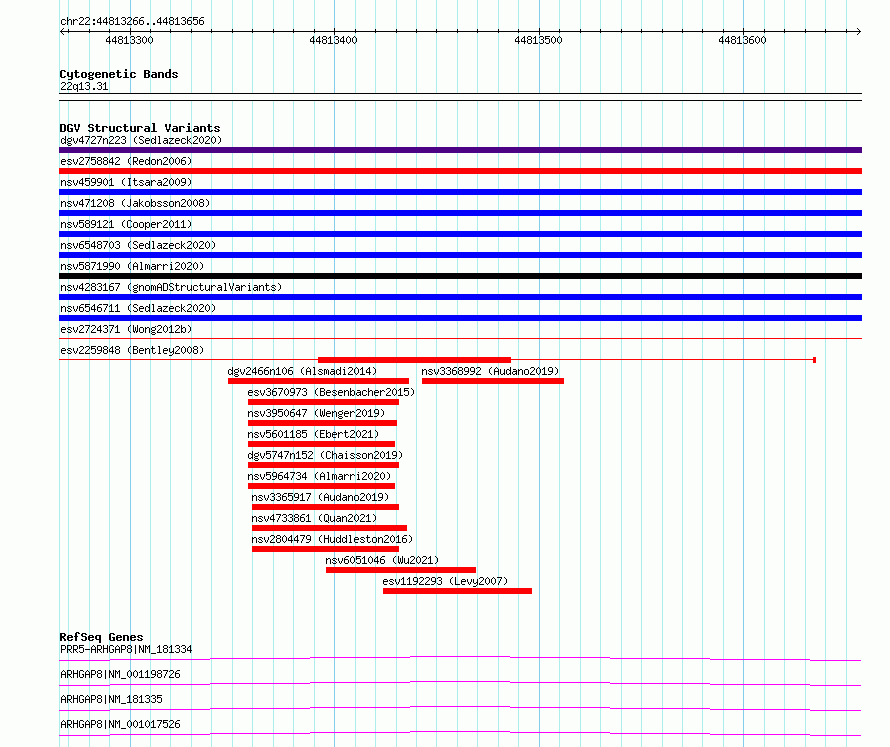890x747 pixels.
Task: Click the red esv2758842 variant bar
Action: click(460, 171)
